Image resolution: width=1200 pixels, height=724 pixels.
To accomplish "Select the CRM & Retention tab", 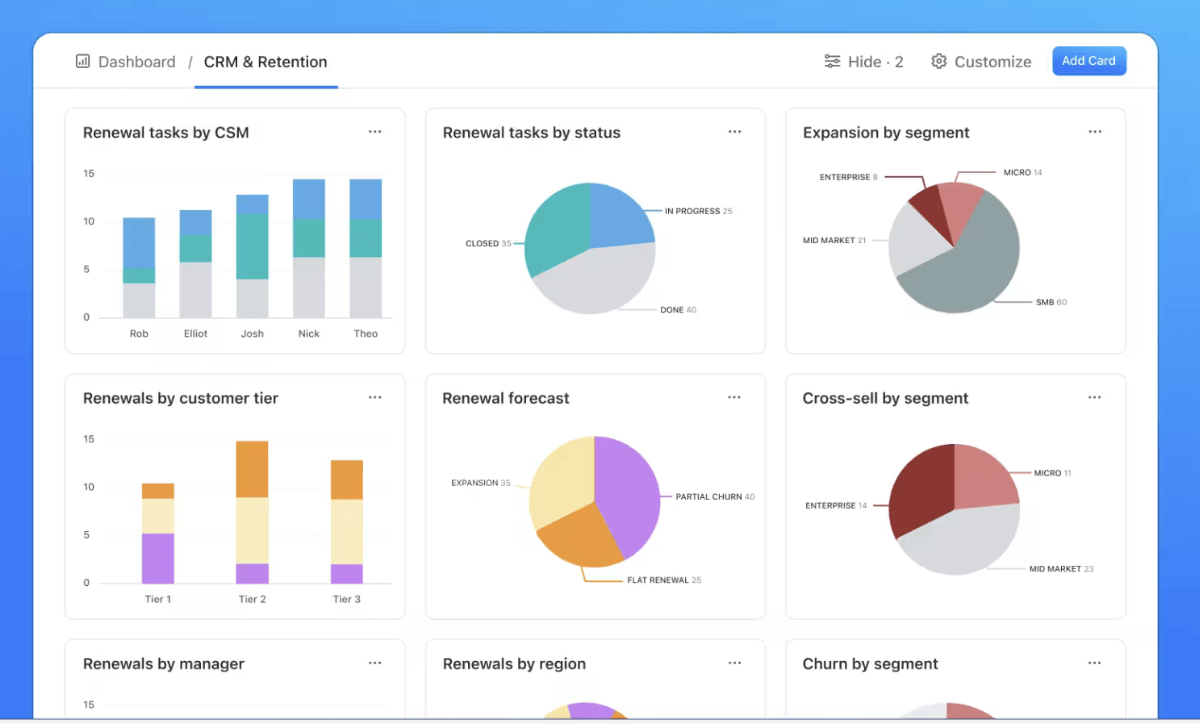I will [x=266, y=62].
